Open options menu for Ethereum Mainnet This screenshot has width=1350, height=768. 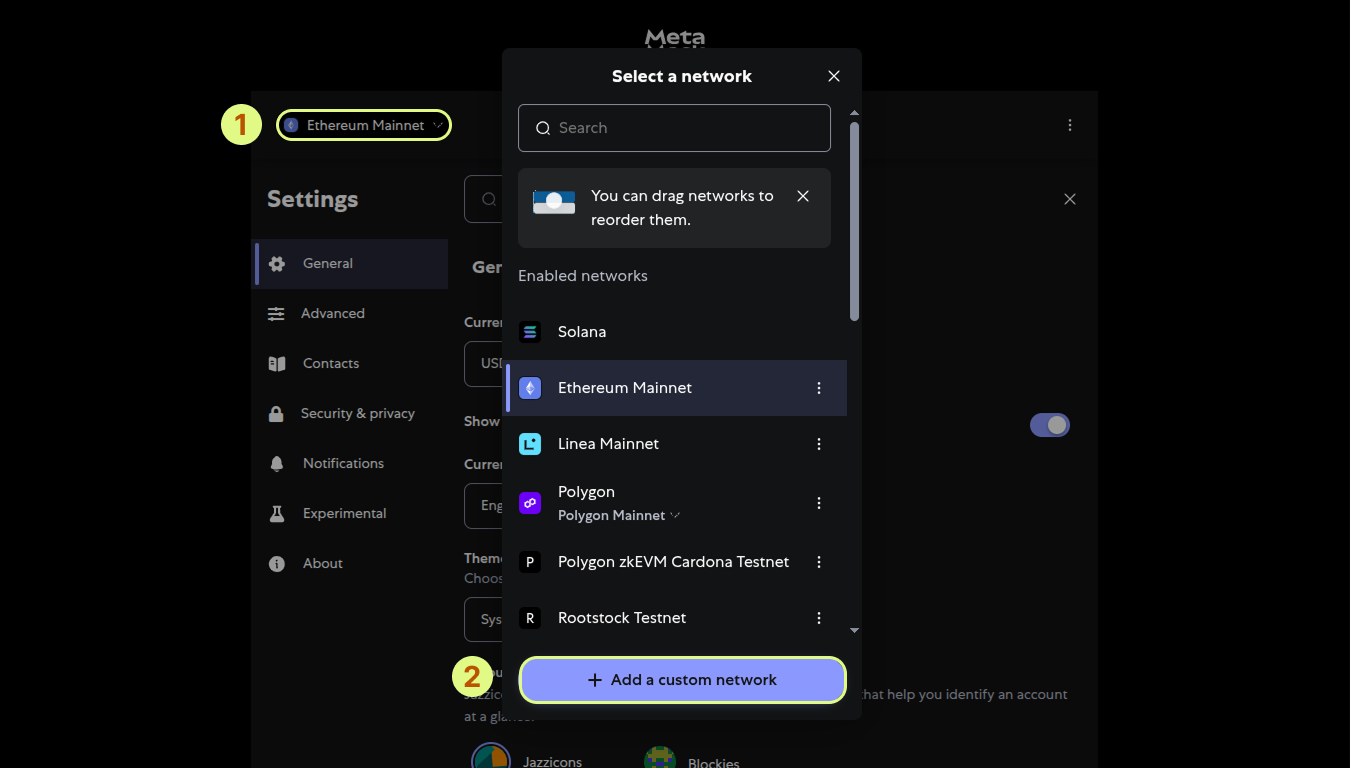pyautogui.click(x=819, y=388)
